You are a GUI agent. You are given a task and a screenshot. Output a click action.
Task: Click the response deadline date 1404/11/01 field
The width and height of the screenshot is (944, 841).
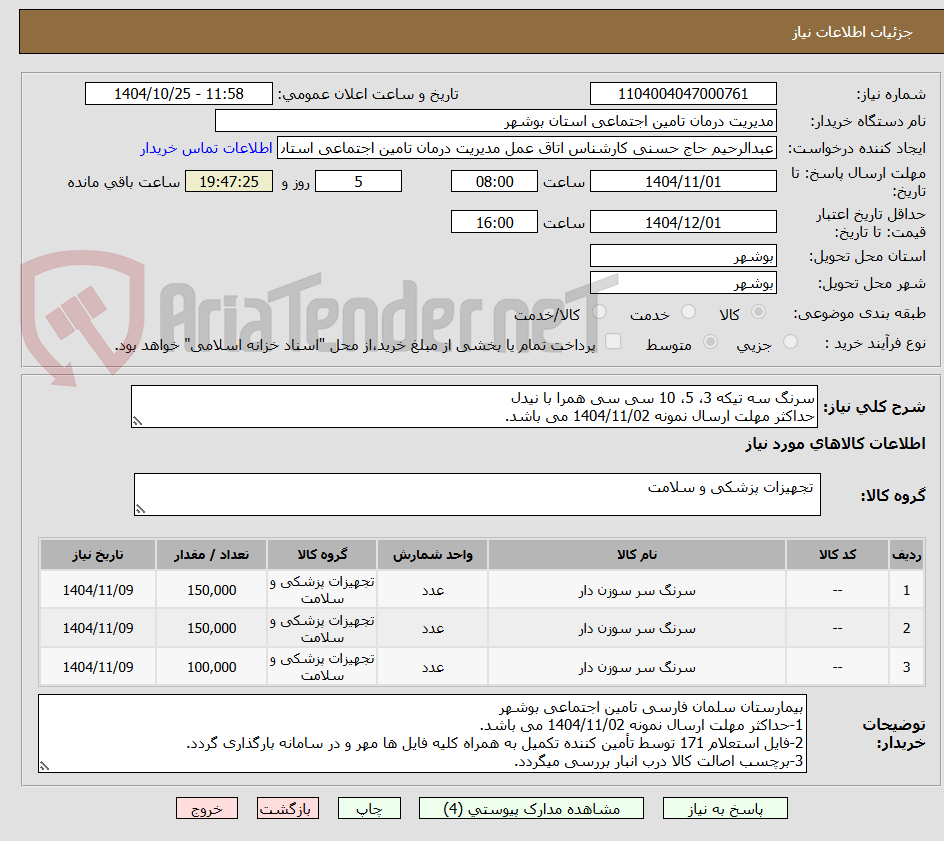click(683, 181)
